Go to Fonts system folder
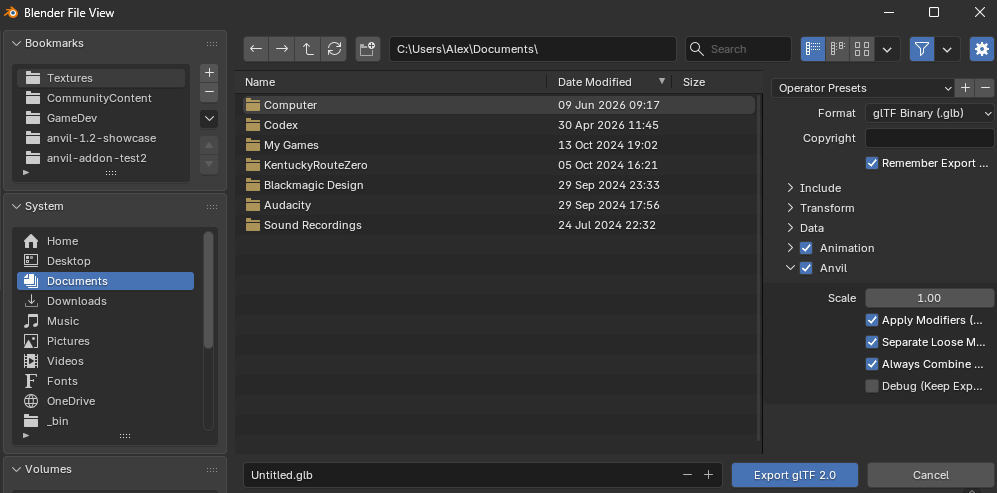Screen dimensions: 997x493 [106, 381]
